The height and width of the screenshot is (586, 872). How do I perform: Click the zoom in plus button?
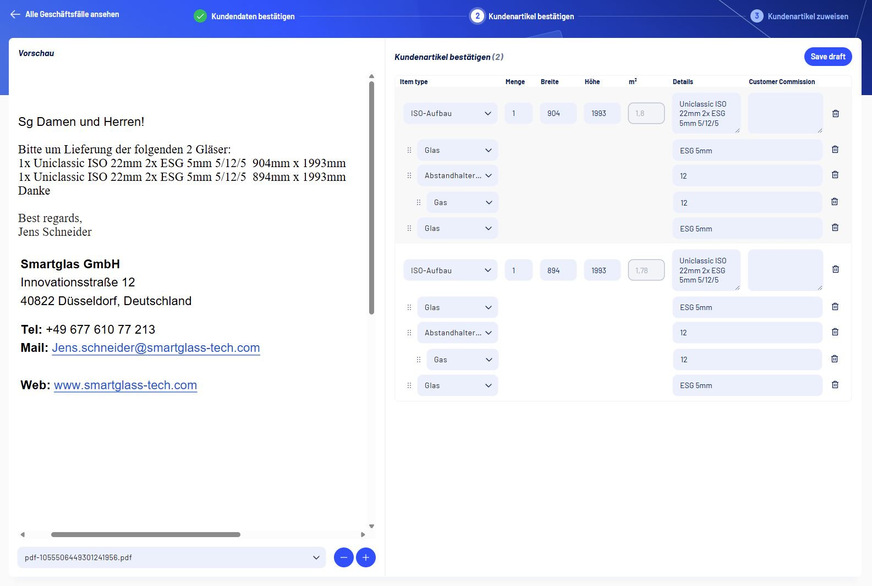[366, 557]
